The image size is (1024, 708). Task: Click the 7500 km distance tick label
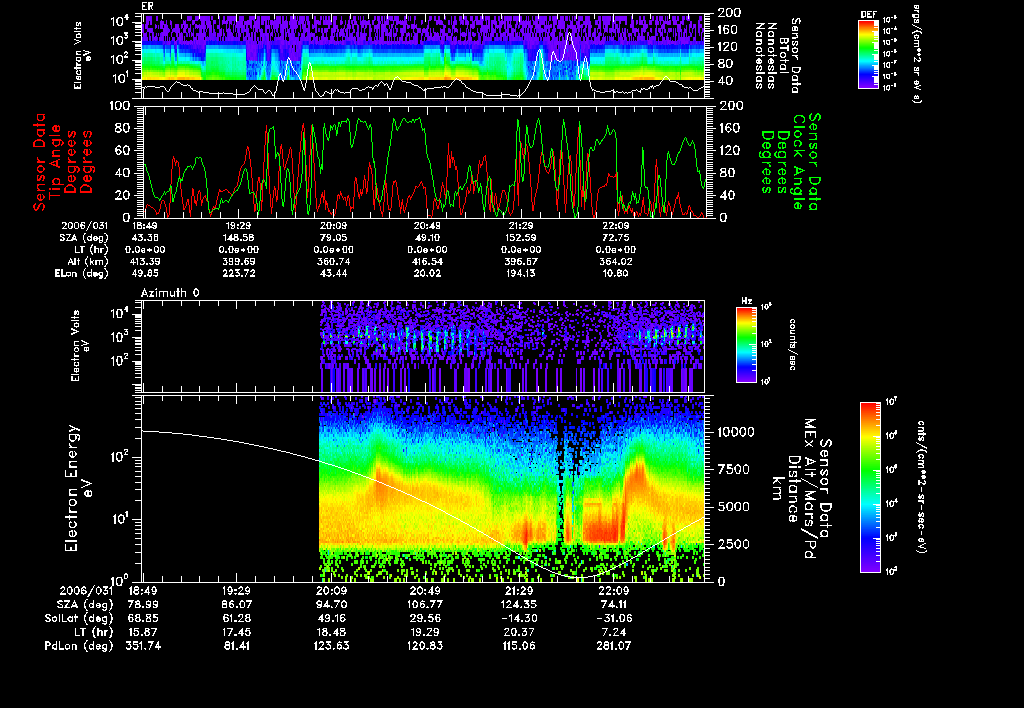(x=733, y=470)
